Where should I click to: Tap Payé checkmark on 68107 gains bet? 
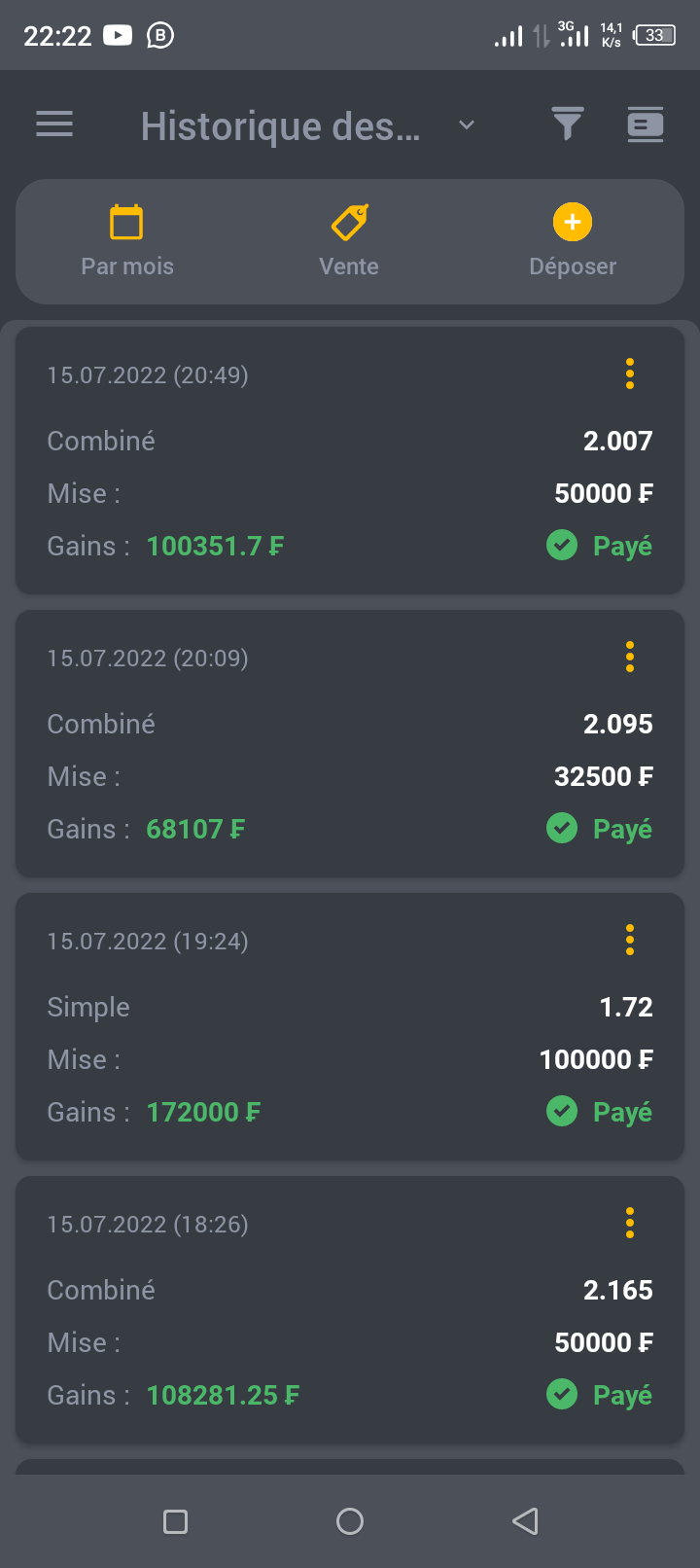(562, 829)
